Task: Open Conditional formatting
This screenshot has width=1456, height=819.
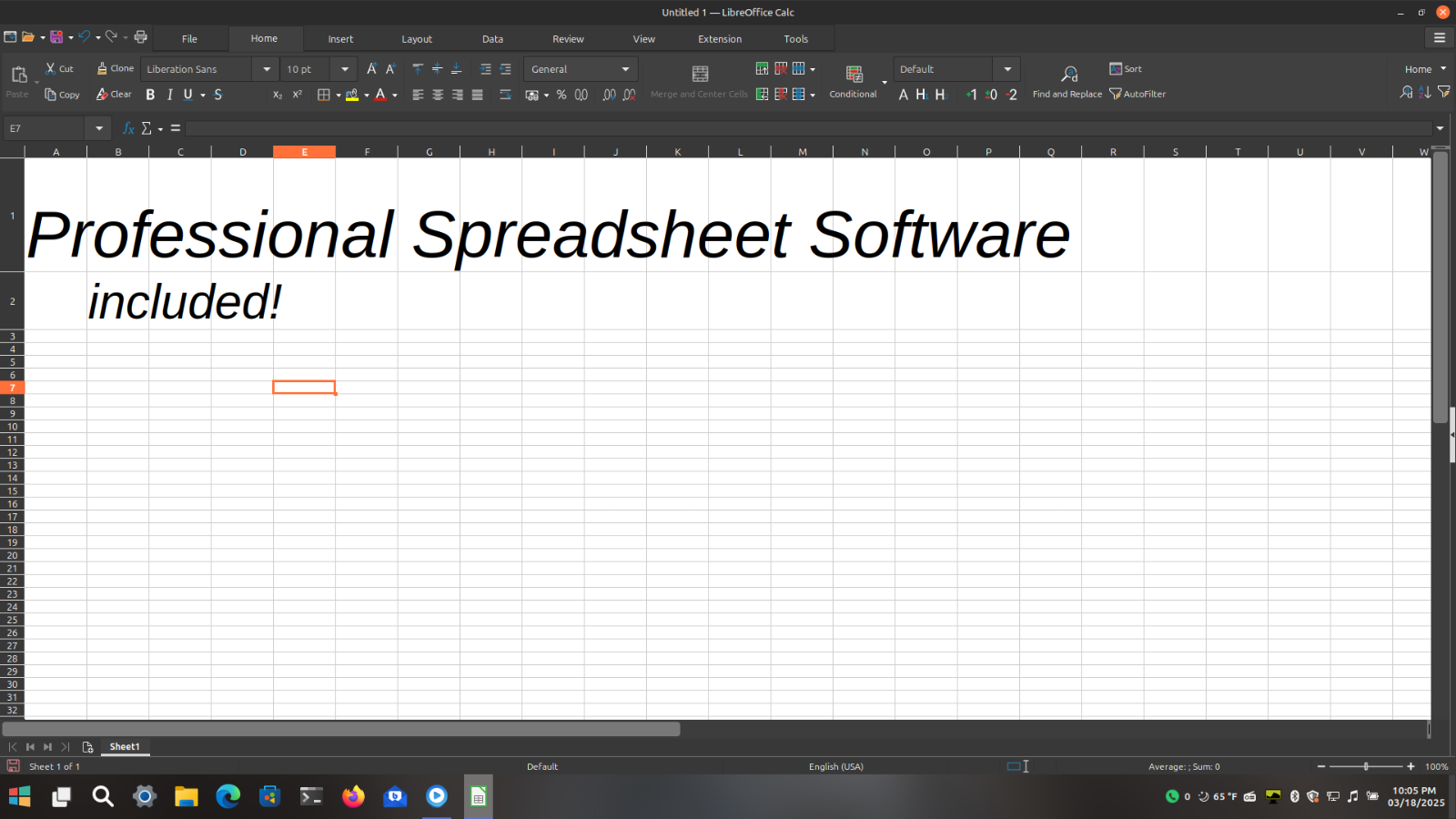Action: click(x=854, y=81)
